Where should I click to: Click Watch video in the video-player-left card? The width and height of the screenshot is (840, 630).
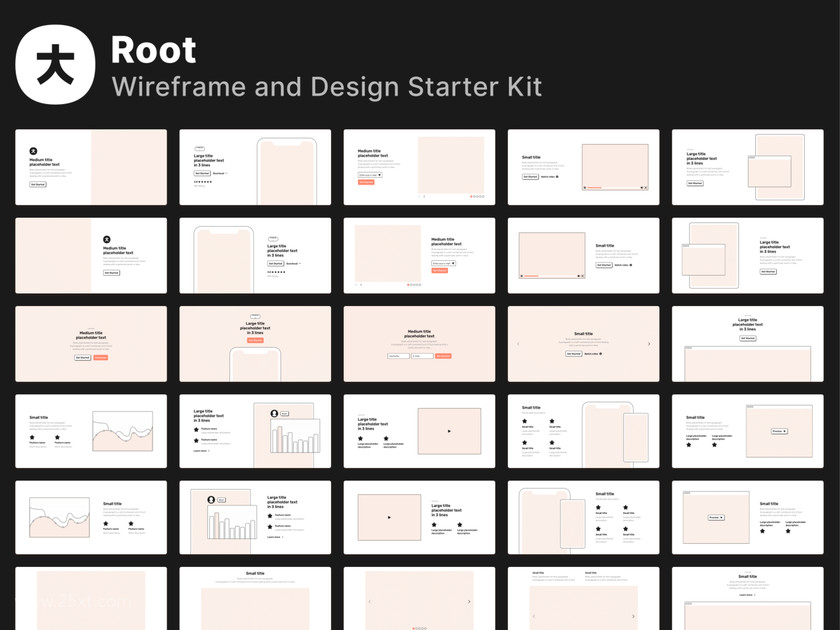(x=623, y=265)
